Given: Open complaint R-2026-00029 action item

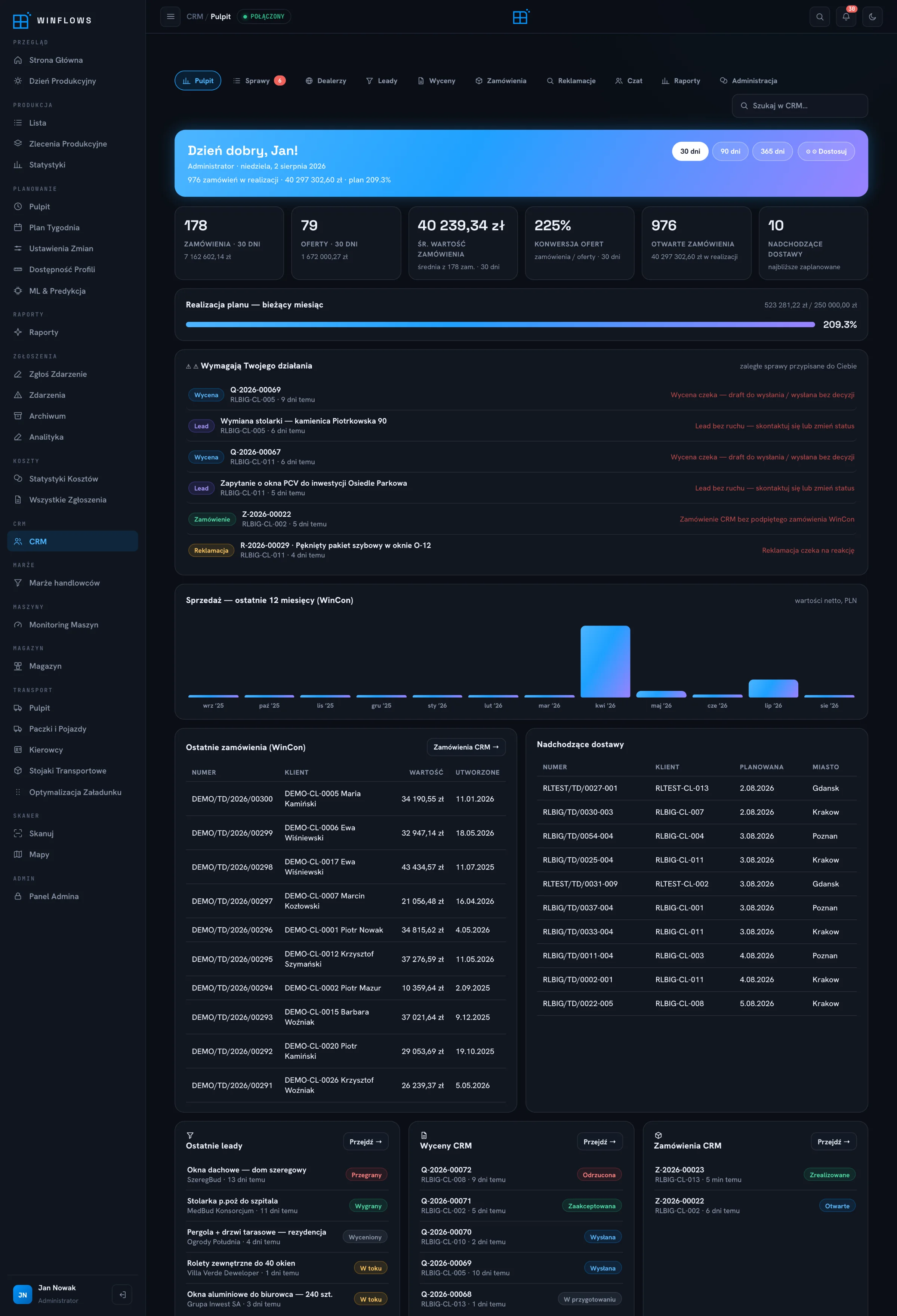Looking at the screenshot, I should pyautogui.click(x=521, y=550).
